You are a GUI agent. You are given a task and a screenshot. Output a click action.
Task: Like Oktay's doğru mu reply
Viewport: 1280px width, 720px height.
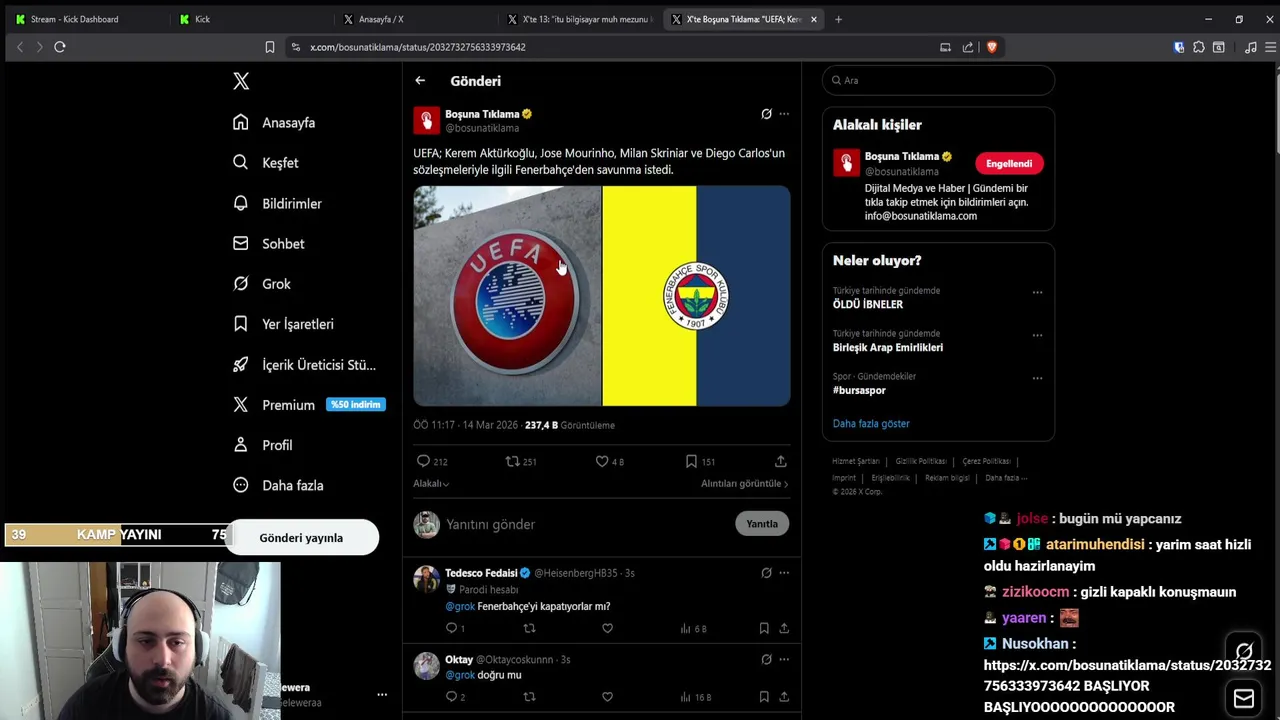[607, 697]
